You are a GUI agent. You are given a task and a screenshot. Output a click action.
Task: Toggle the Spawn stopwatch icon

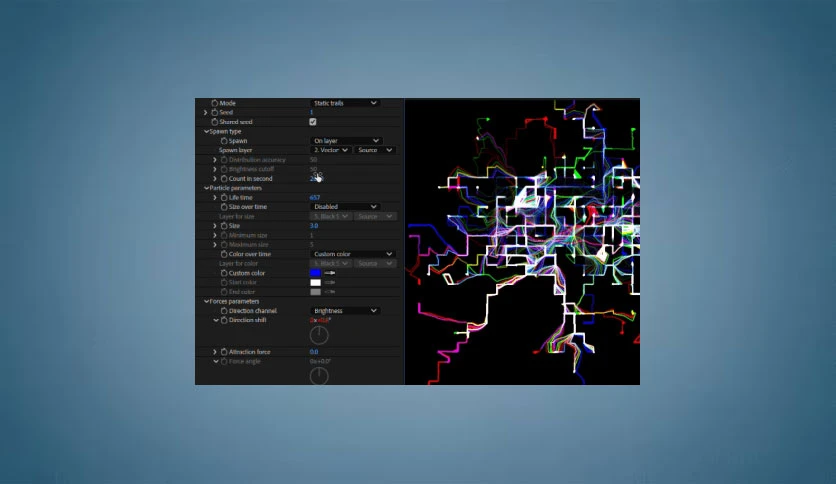tap(224, 141)
